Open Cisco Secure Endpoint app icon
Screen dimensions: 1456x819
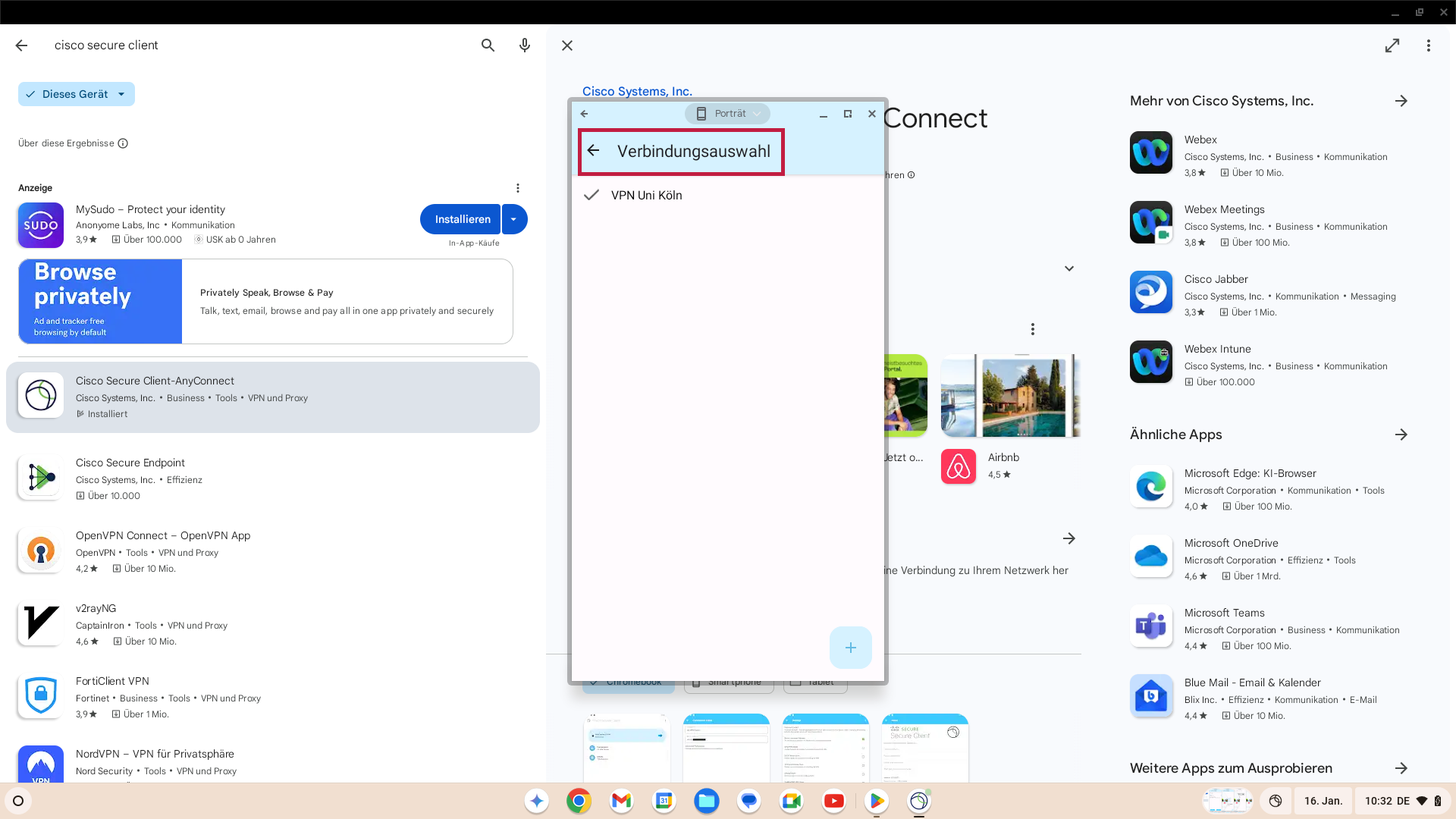pyautogui.click(x=41, y=478)
